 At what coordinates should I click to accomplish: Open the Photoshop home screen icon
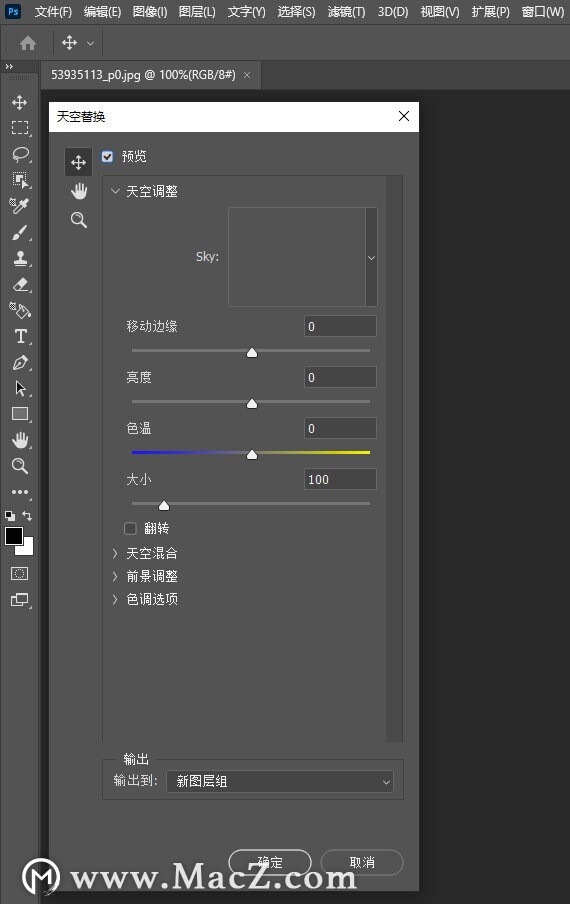pos(28,43)
